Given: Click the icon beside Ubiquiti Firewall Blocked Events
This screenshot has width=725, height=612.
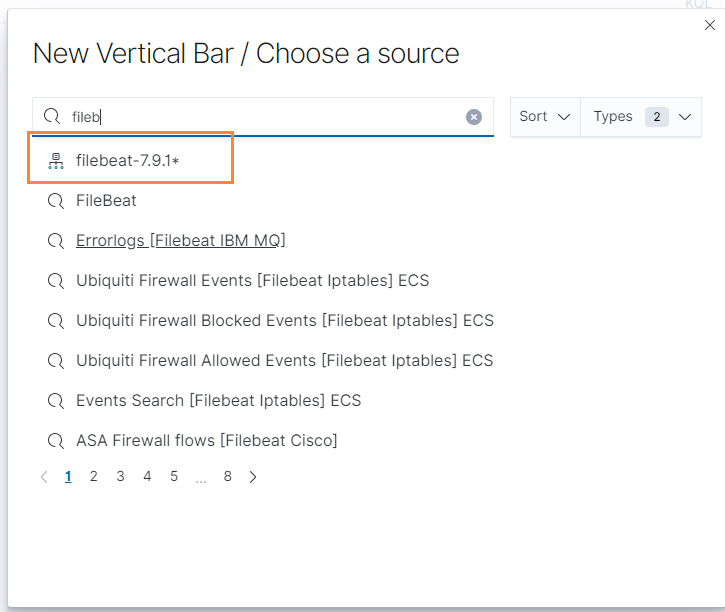Looking at the screenshot, I should (56, 320).
